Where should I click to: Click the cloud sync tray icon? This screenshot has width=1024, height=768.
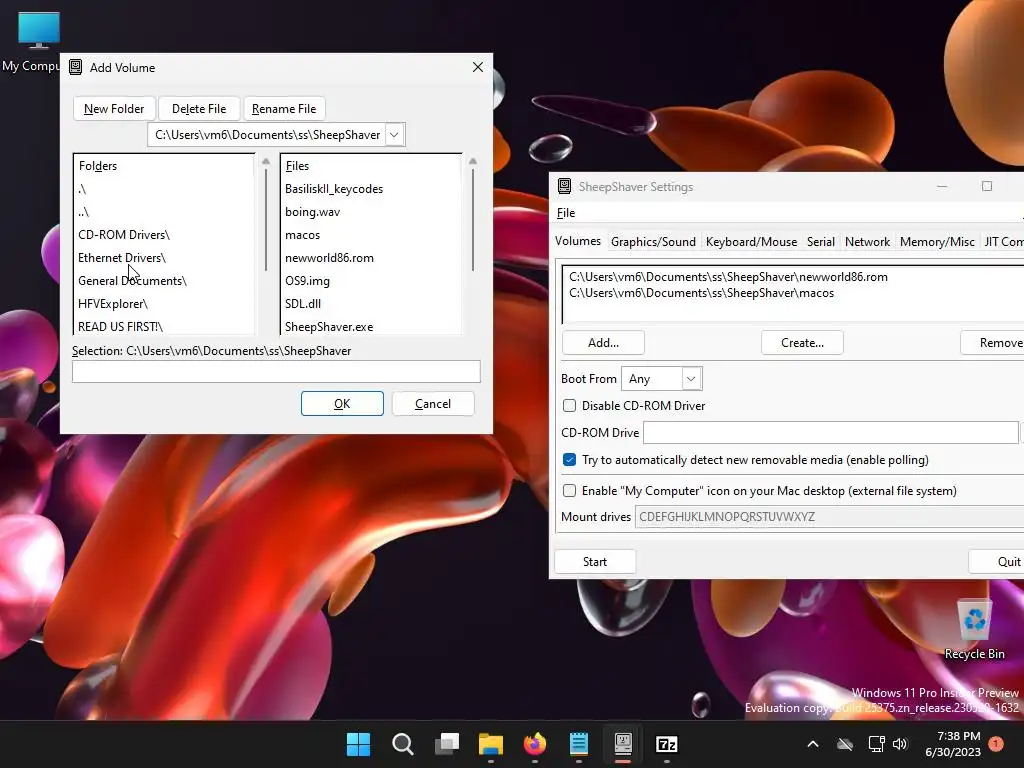click(x=845, y=744)
